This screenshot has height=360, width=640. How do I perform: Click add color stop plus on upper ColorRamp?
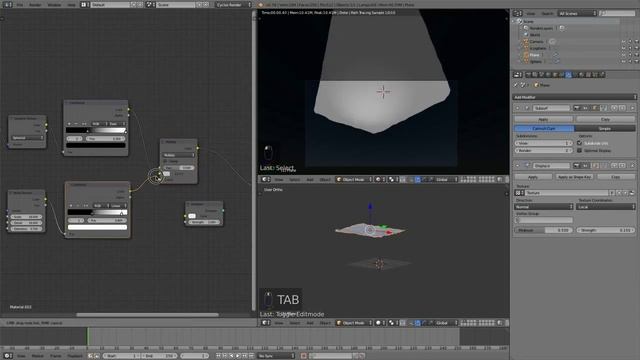point(69,124)
